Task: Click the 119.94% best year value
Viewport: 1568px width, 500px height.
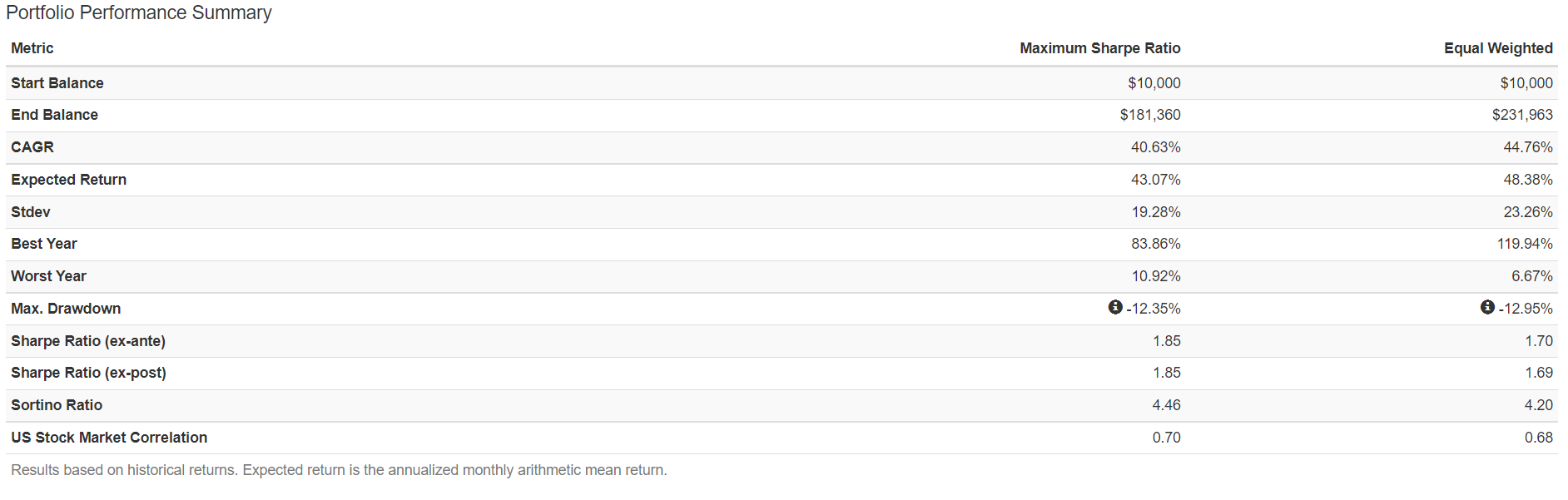Action: pyautogui.click(x=1524, y=244)
